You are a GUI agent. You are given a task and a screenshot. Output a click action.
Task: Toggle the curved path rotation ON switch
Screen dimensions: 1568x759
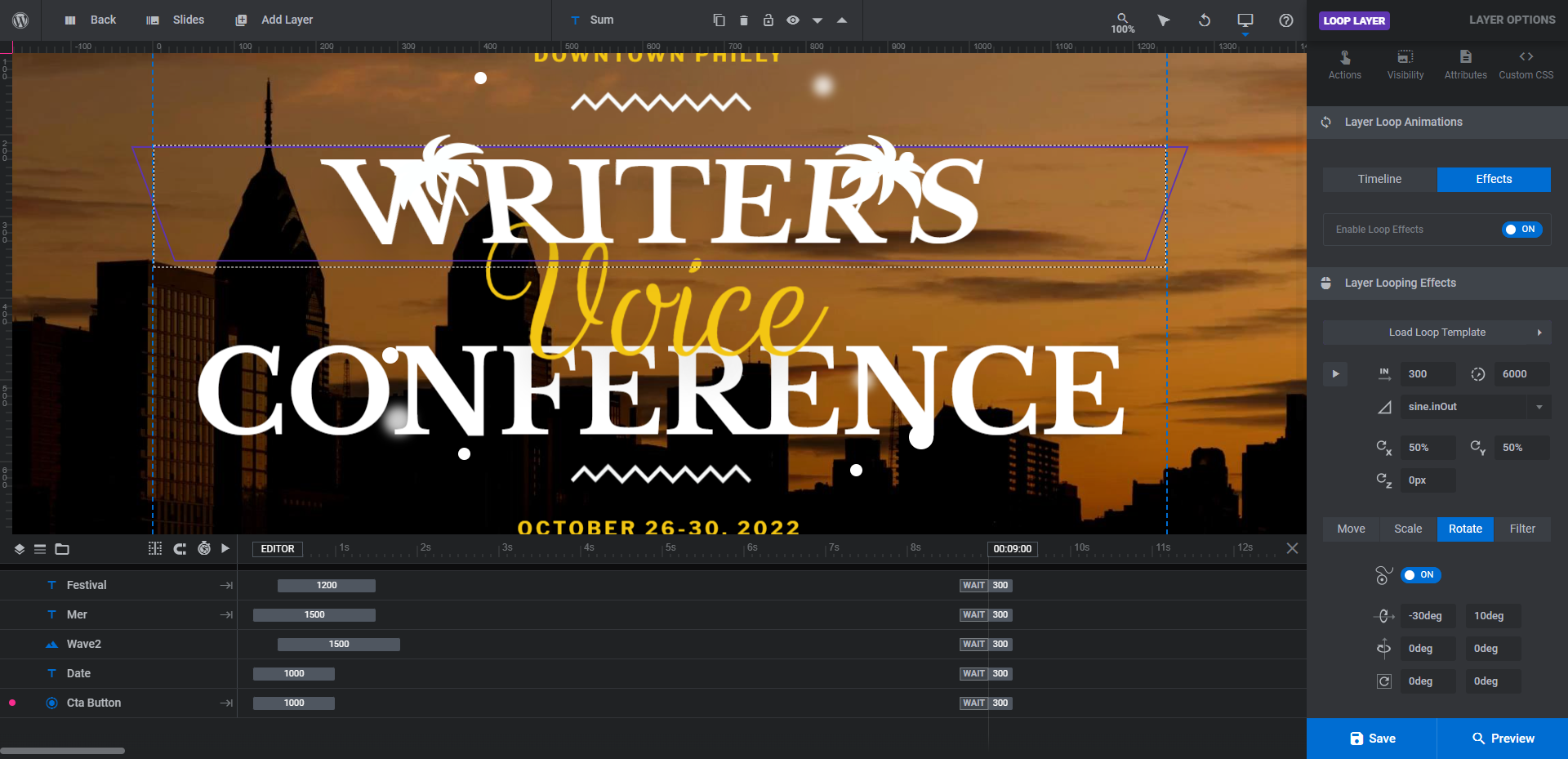pyautogui.click(x=1421, y=575)
